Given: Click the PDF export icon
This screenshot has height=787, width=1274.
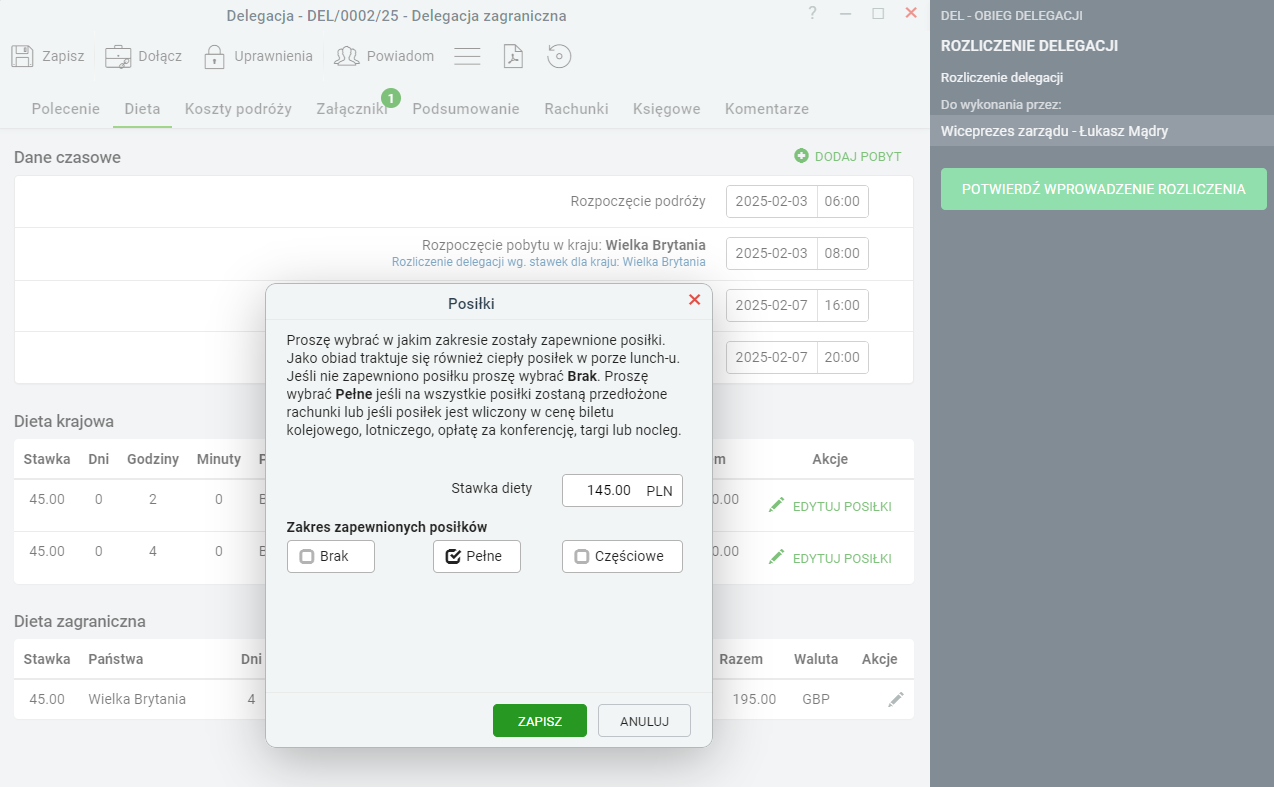Looking at the screenshot, I should click(x=513, y=56).
